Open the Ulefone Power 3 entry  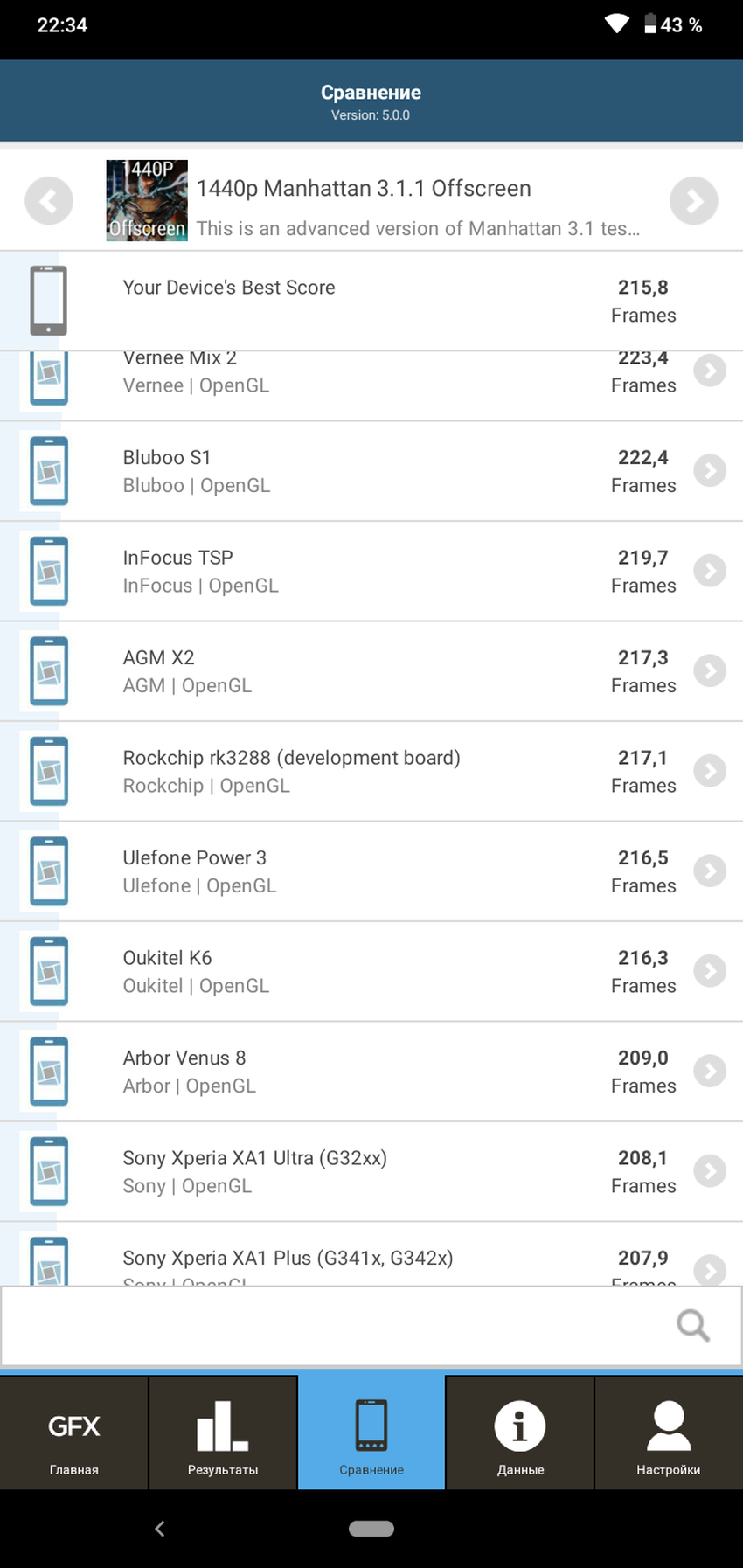point(195,871)
